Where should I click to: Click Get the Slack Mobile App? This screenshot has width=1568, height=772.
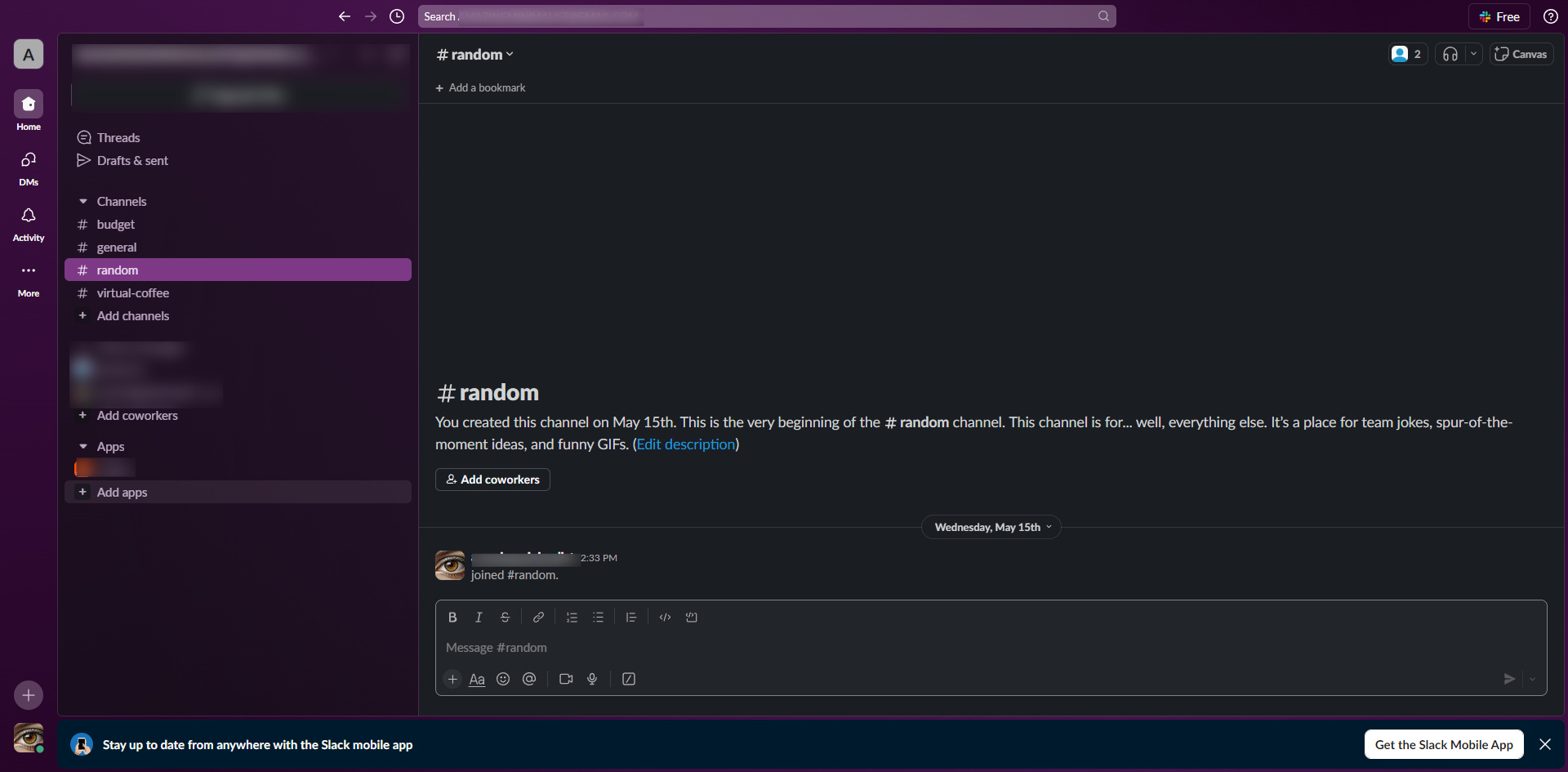pos(1444,744)
